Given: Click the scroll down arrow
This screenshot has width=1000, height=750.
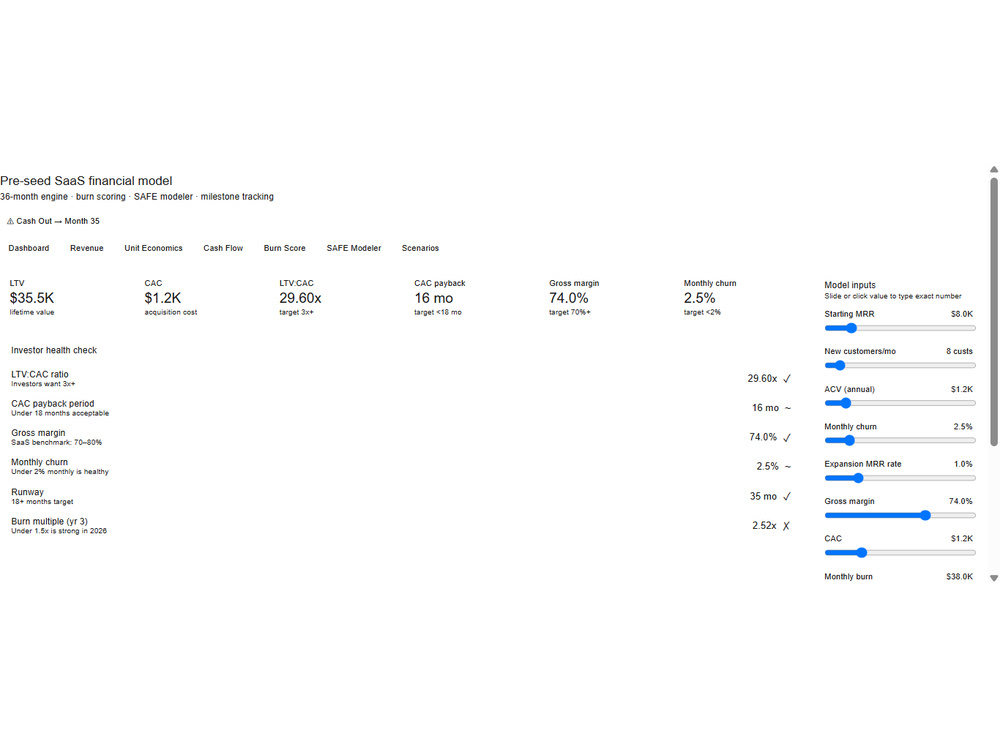Looking at the screenshot, I should (994, 578).
